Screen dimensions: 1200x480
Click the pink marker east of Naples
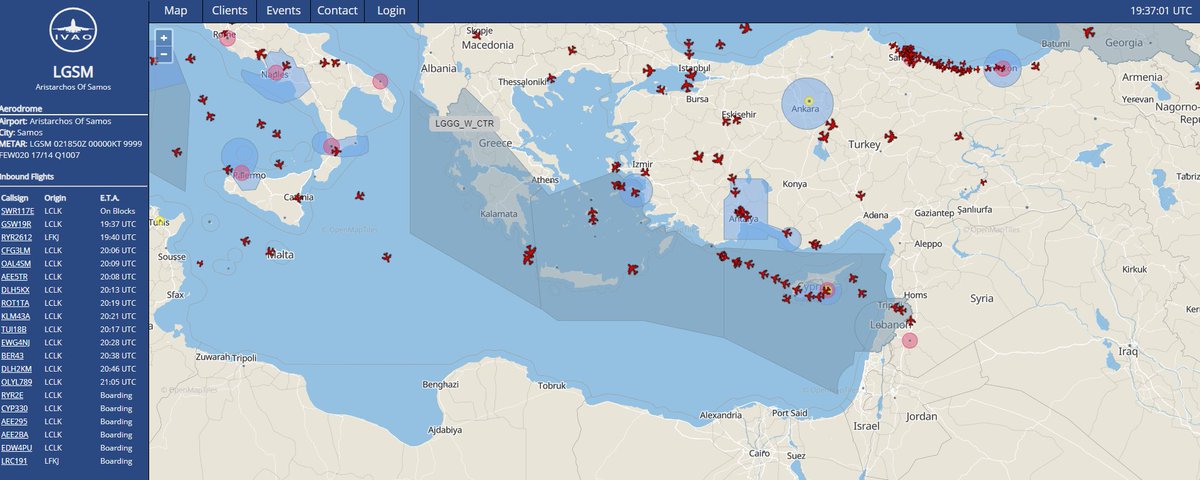click(379, 81)
